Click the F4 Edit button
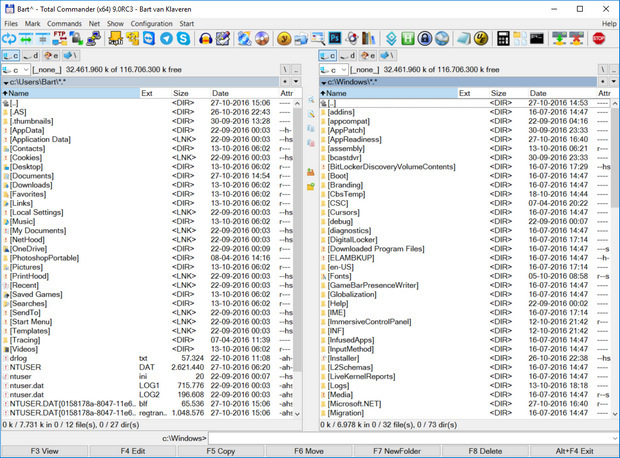Image resolution: width=620 pixels, height=458 pixels. [132, 451]
